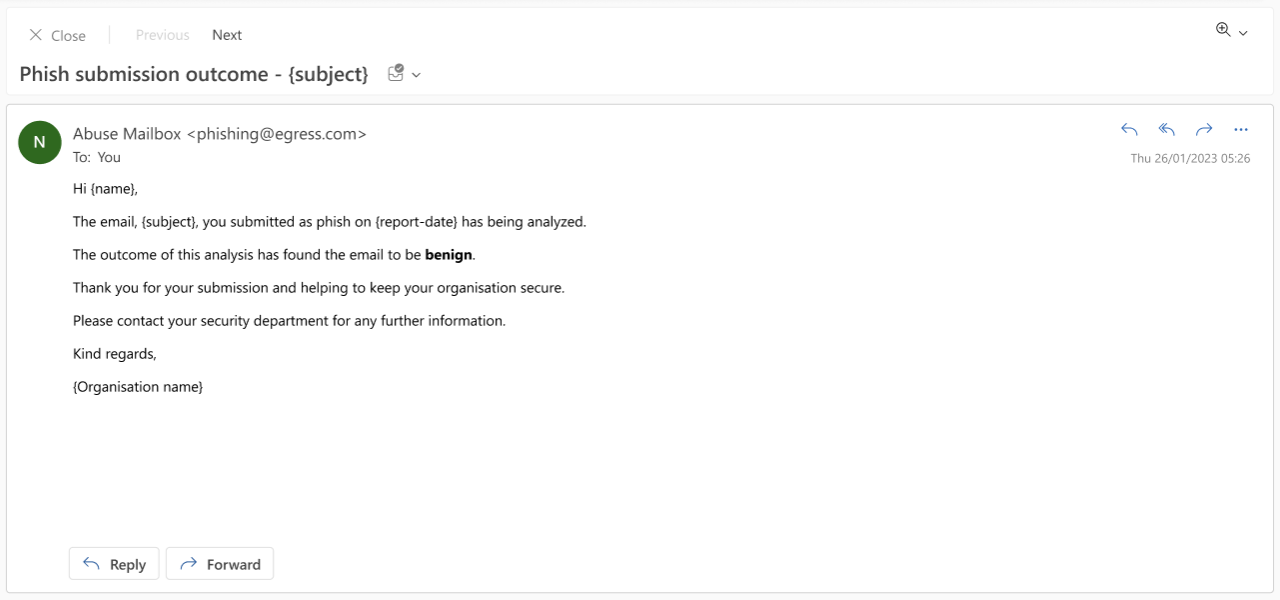Click the Thu 26/01/2023 timestamp
This screenshot has width=1280, height=600.
[1190, 157]
